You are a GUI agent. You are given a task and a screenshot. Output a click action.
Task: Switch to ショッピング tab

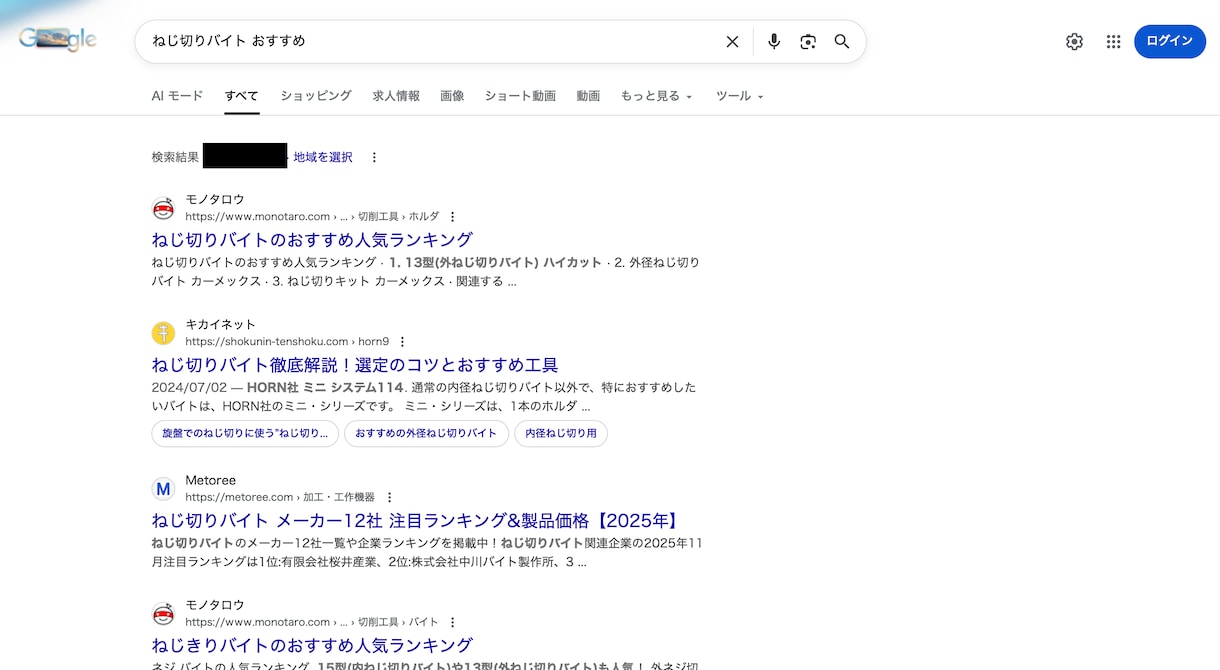[x=316, y=96]
